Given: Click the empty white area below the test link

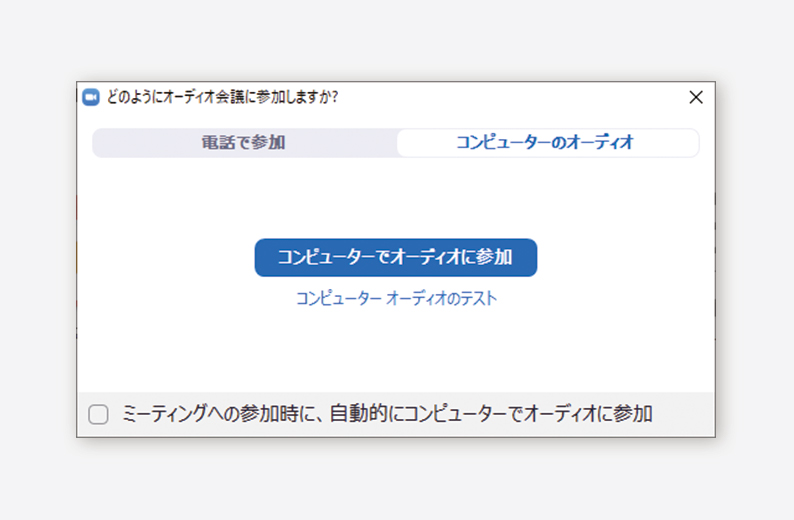Looking at the screenshot, I should click(x=396, y=349).
